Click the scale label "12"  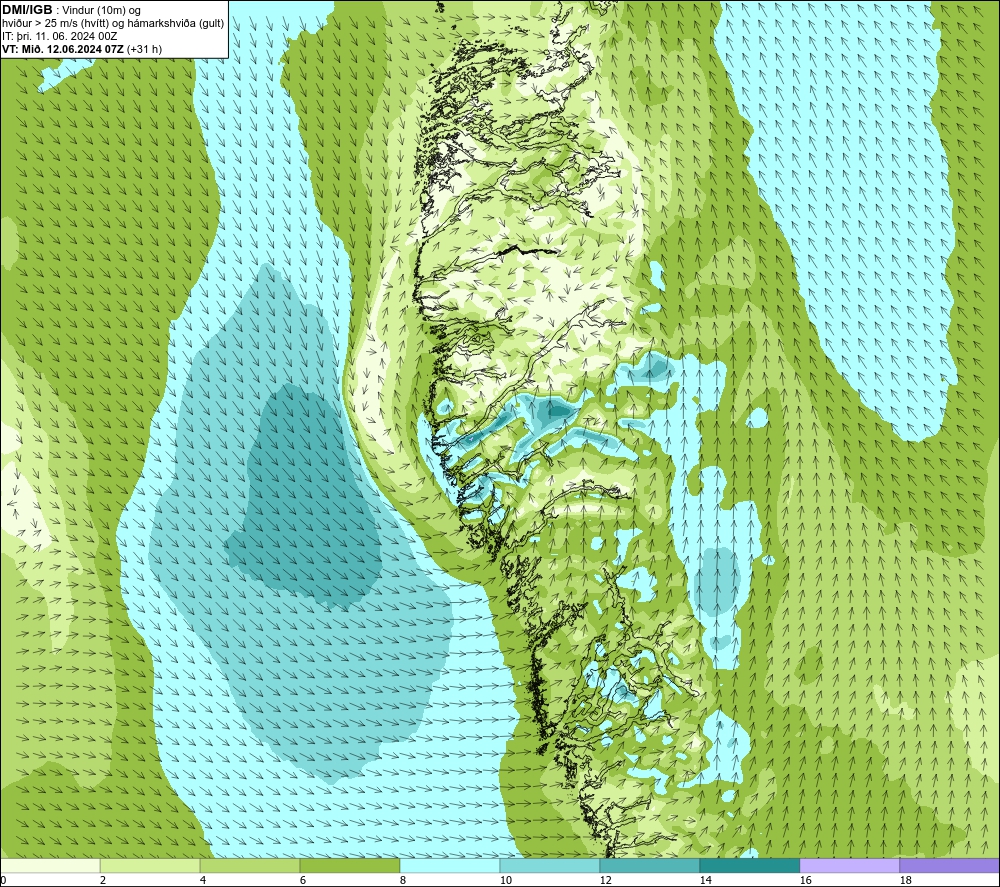(605, 881)
